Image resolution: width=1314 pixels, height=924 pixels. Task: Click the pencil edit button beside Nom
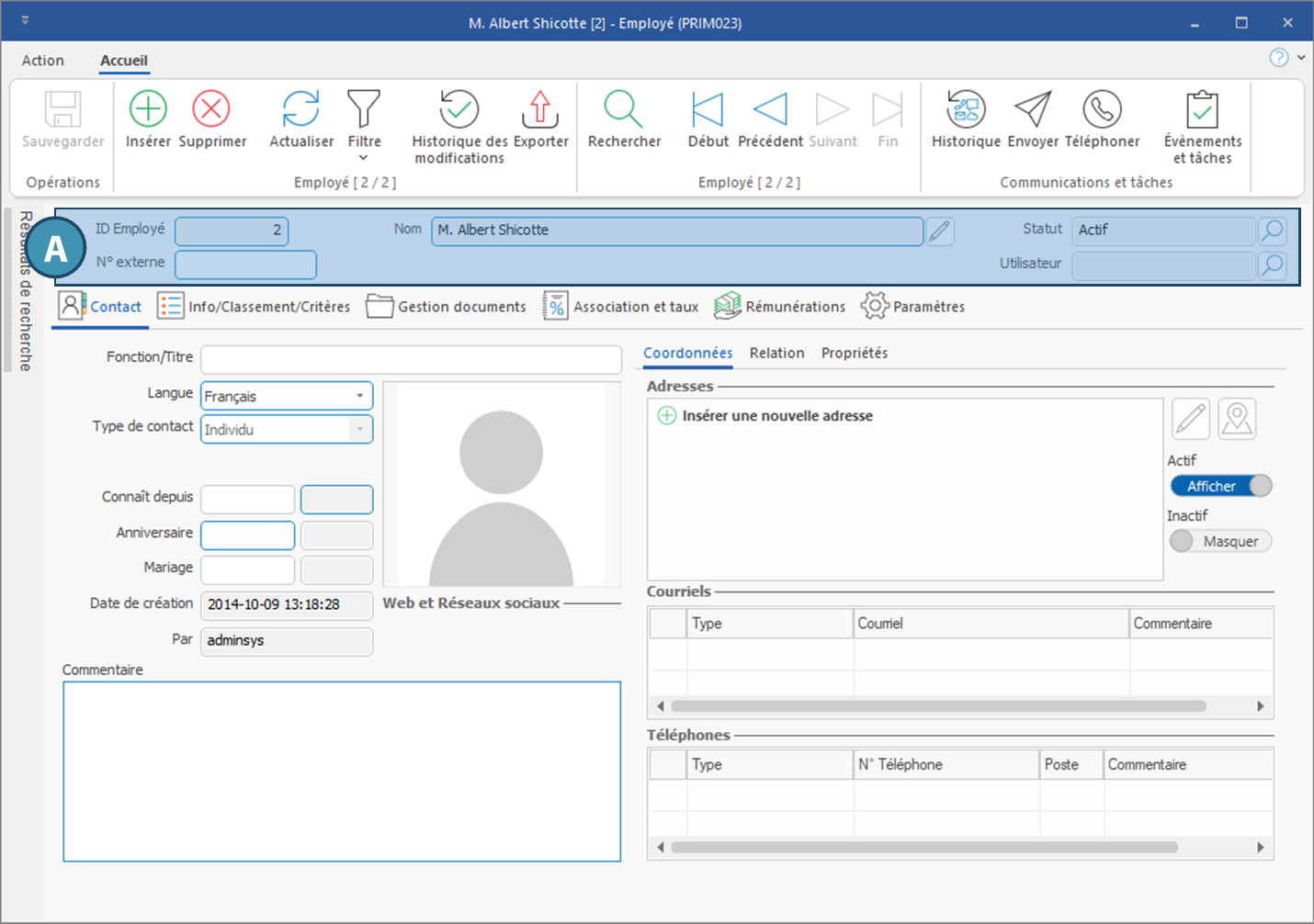pos(939,231)
